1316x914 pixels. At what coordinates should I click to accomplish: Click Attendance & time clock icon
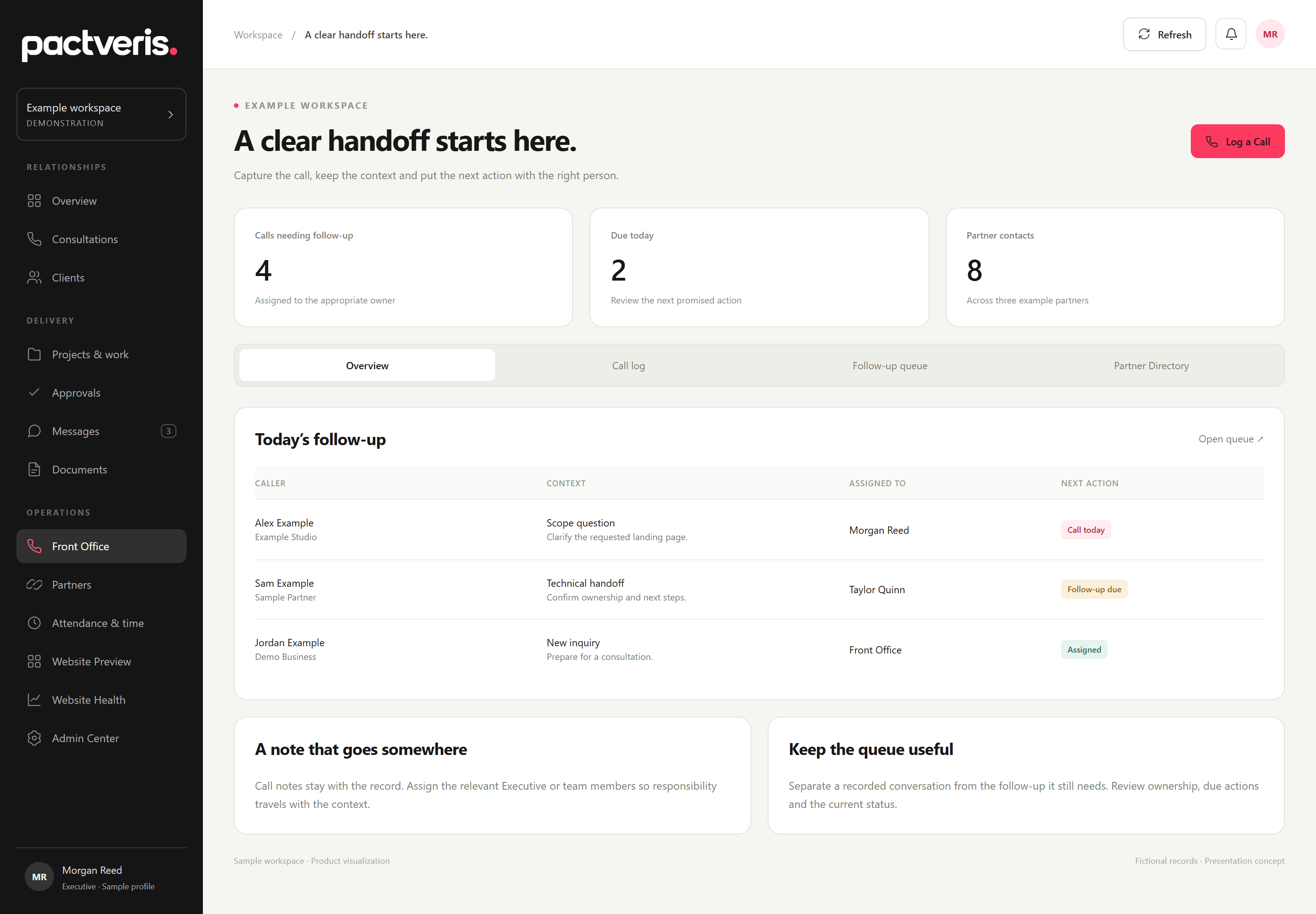pos(34,623)
